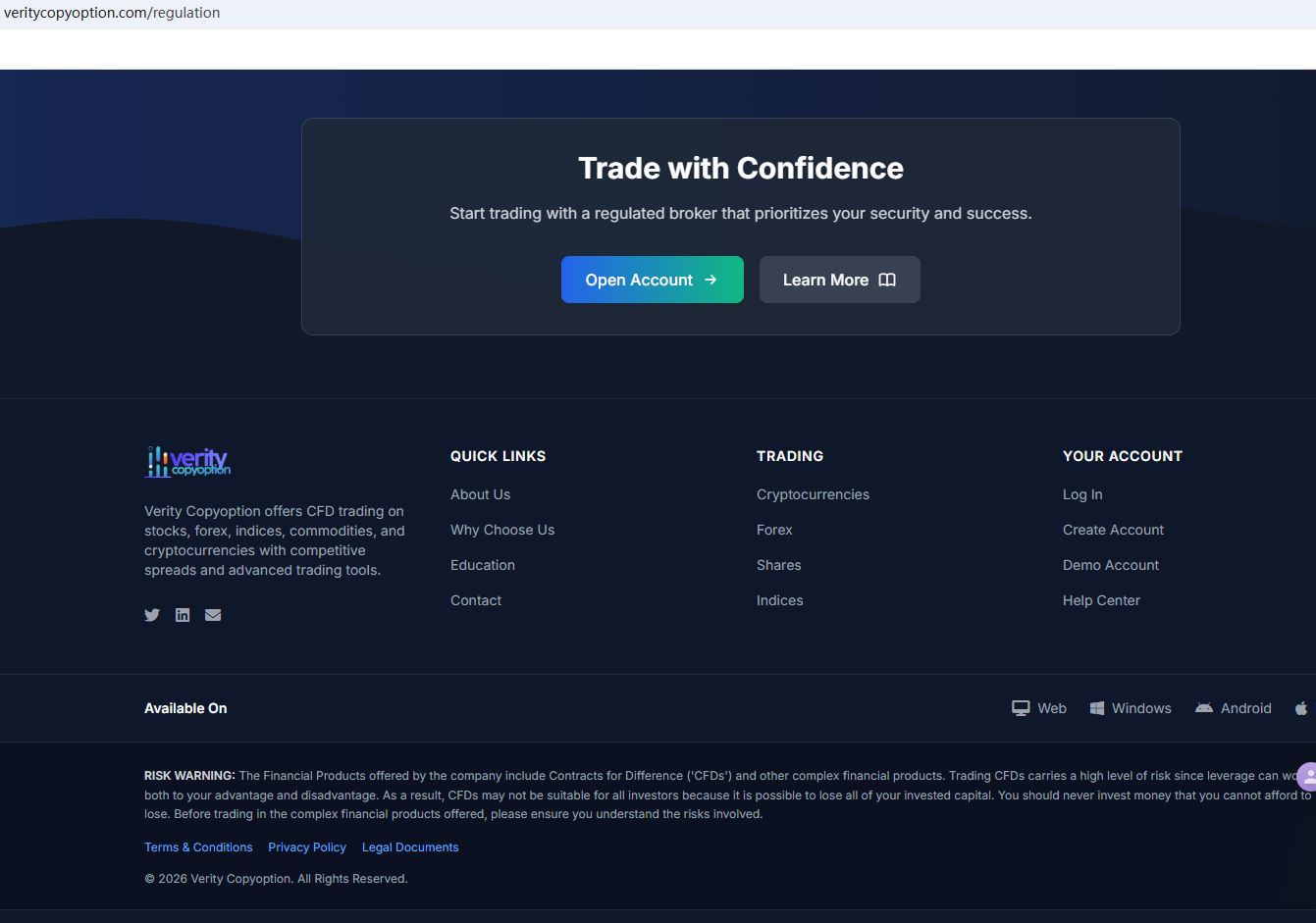This screenshot has height=923, width=1316.
Task: Click the Log In link
Action: pyautogui.click(x=1082, y=494)
